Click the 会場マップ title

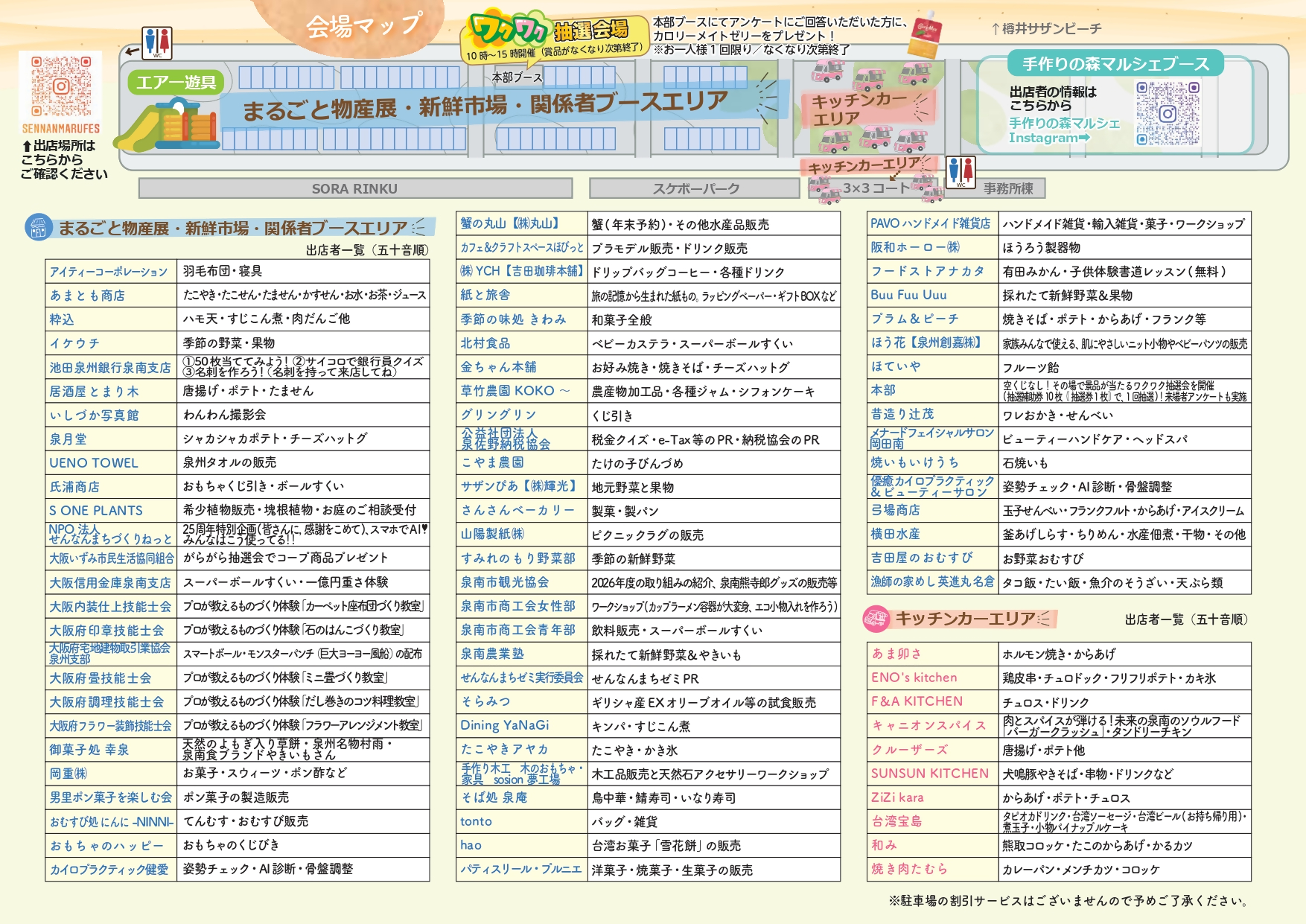tap(364, 26)
